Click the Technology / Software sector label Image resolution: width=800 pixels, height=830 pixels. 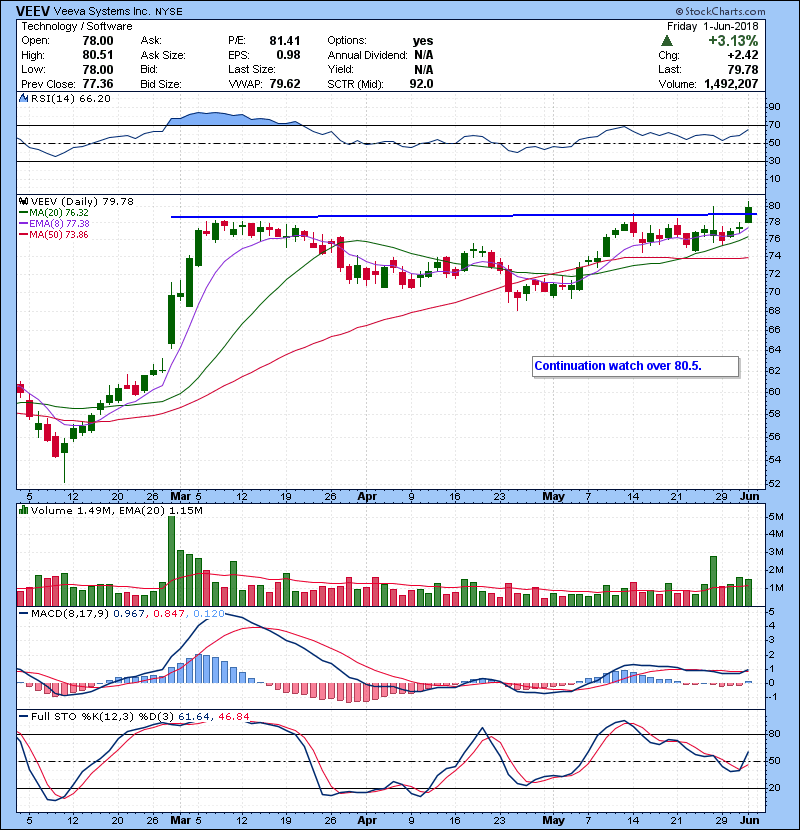[x=77, y=26]
